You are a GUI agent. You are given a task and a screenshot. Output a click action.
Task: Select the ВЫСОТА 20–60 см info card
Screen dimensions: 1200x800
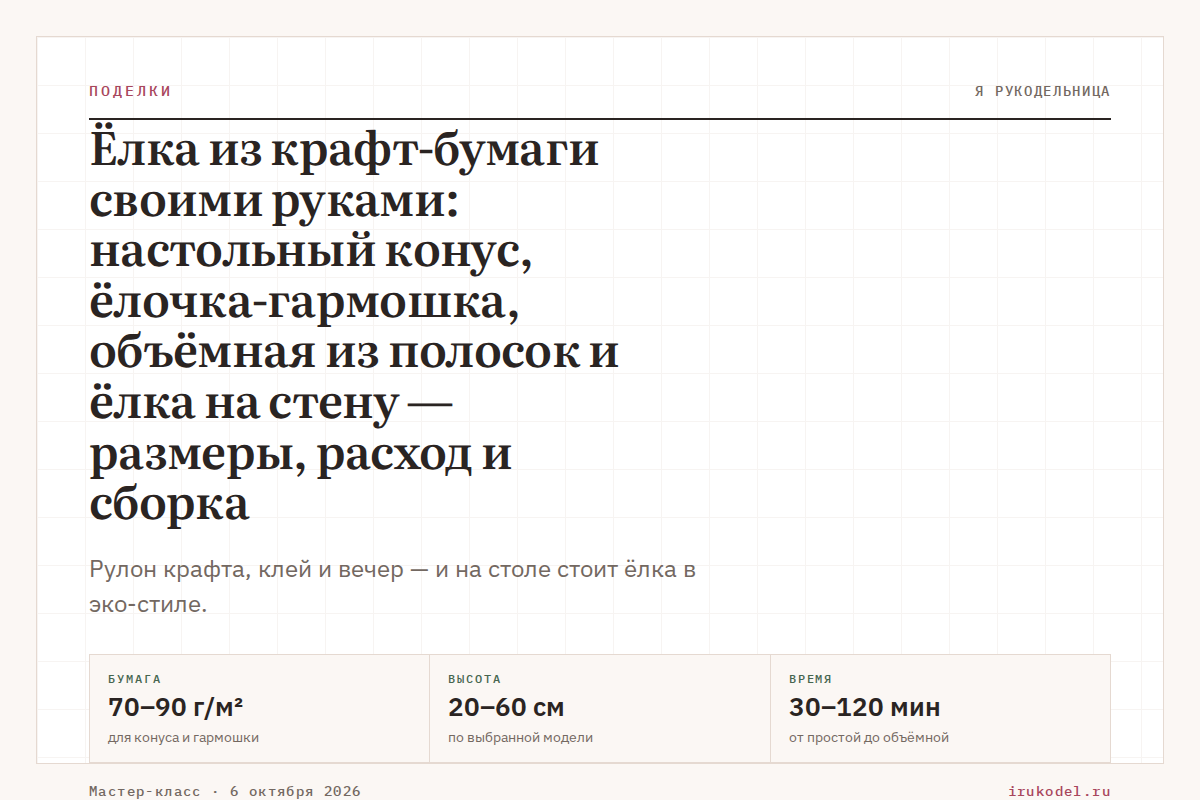pyautogui.click(x=600, y=709)
